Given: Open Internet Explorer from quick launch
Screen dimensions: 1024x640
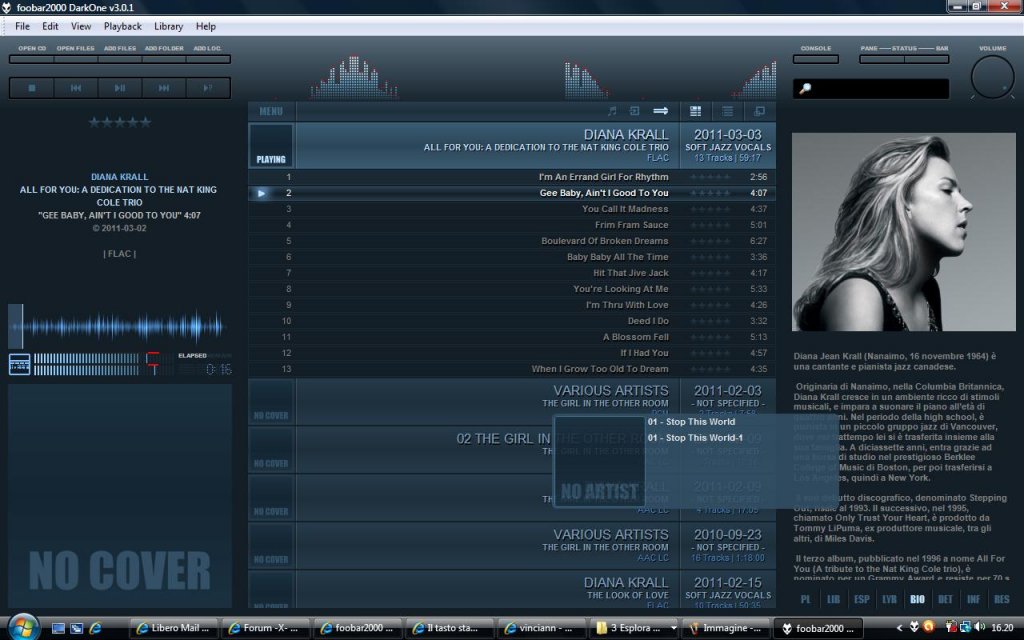Looking at the screenshot, I should coord(95,628).
